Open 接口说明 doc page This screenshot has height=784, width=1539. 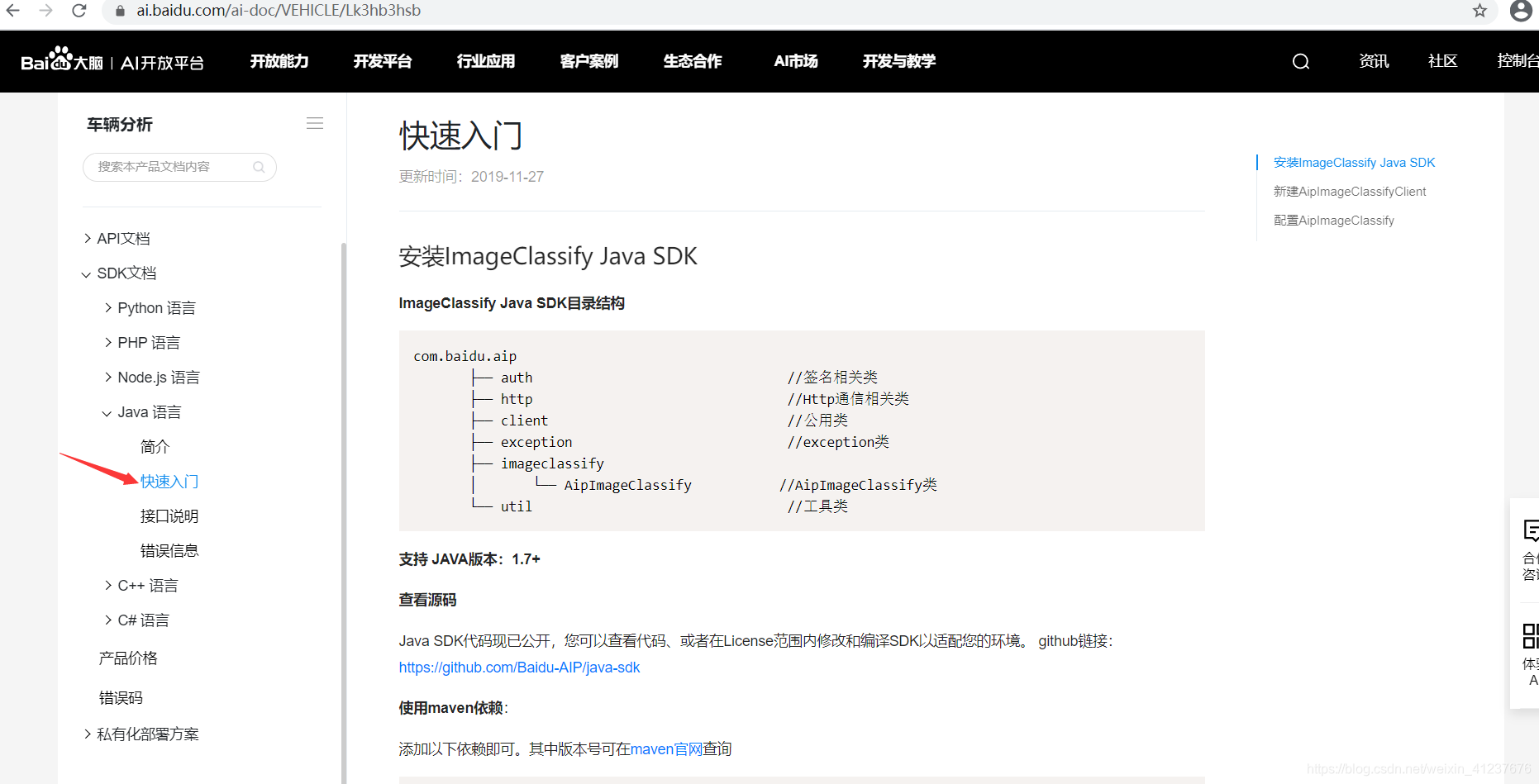pos(169,516)
